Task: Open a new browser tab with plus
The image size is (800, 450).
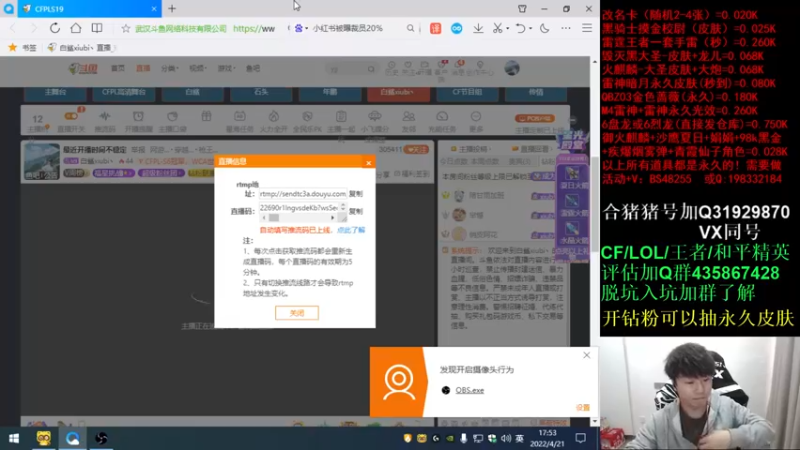Action: click(x=172, y=9)
